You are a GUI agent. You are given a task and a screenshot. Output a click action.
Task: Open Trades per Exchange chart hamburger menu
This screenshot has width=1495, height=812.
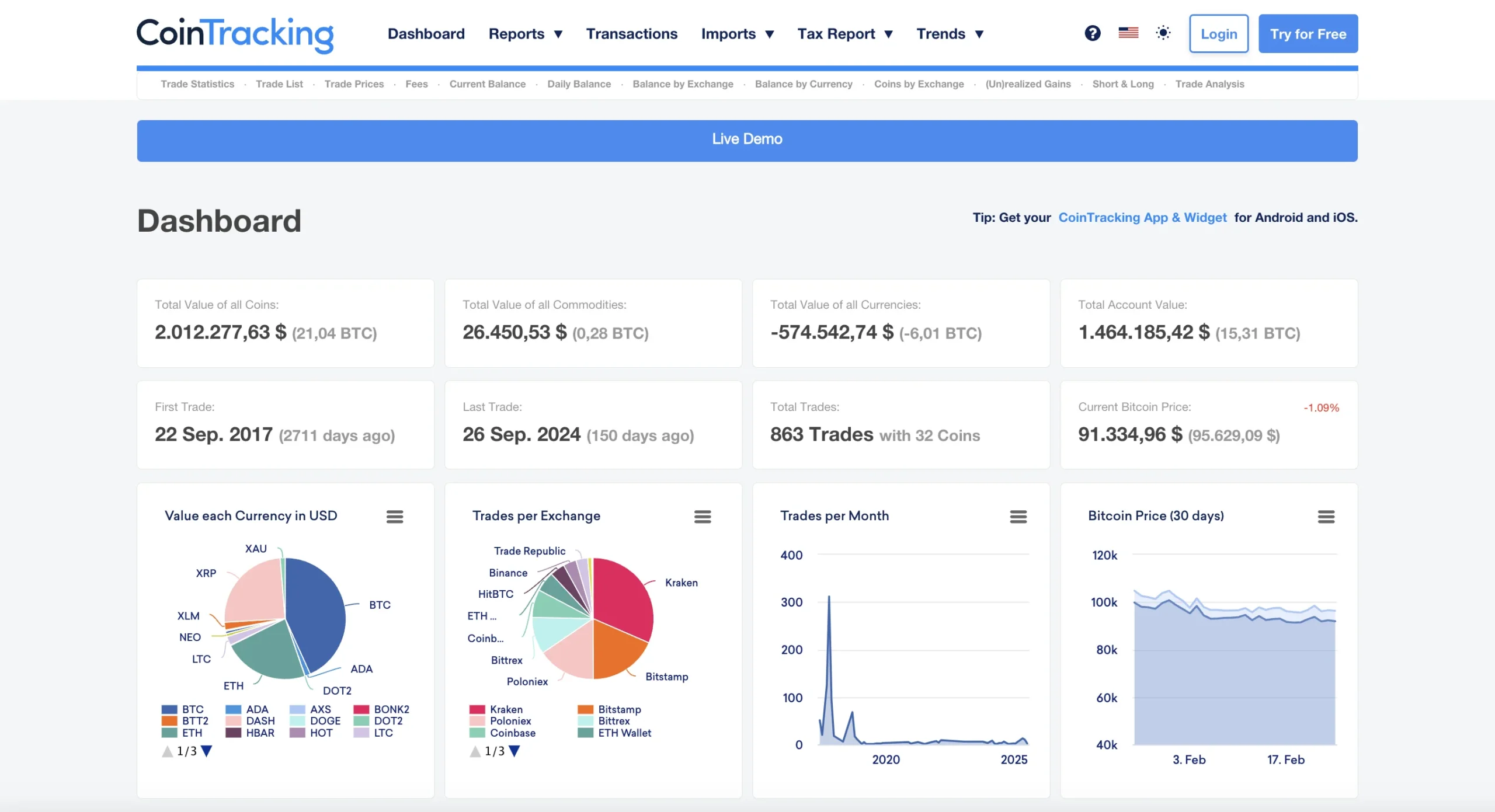[x=703, y=517]
